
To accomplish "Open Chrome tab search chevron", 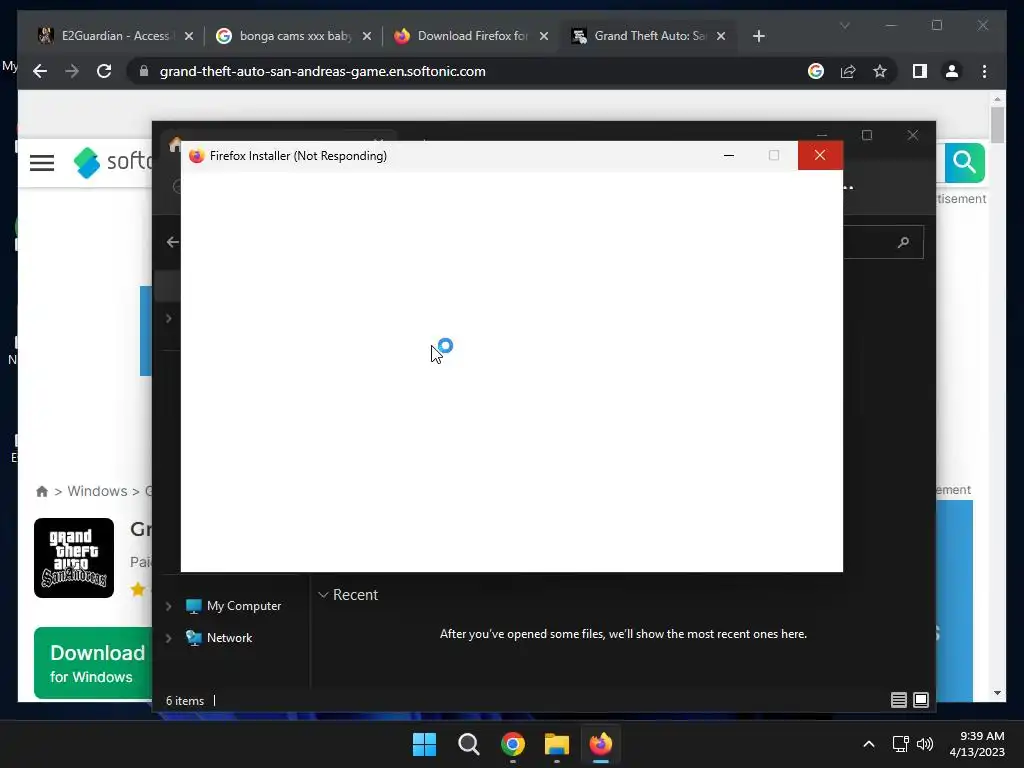I will (x=844, y=25).
